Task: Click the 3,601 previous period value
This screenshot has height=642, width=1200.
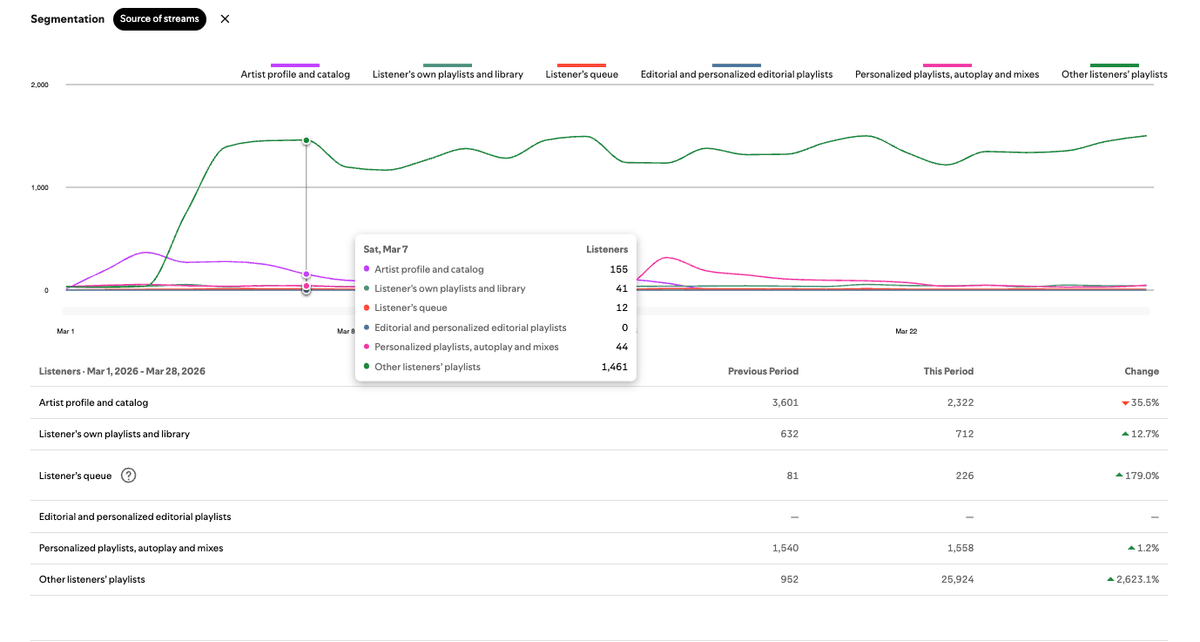Action: [784, 403]
